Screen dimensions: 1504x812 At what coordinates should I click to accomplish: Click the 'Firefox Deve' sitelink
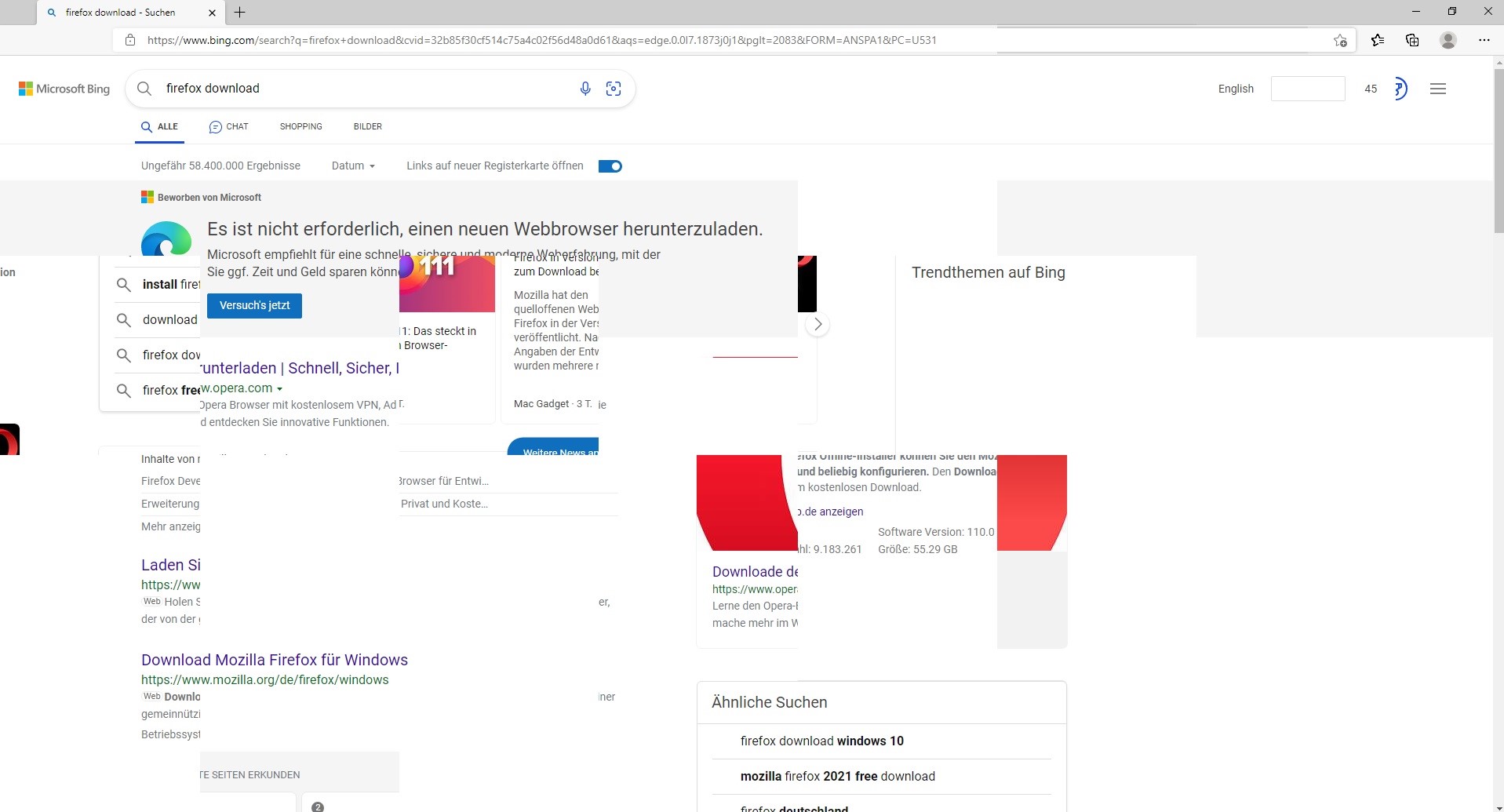point(171,481)
